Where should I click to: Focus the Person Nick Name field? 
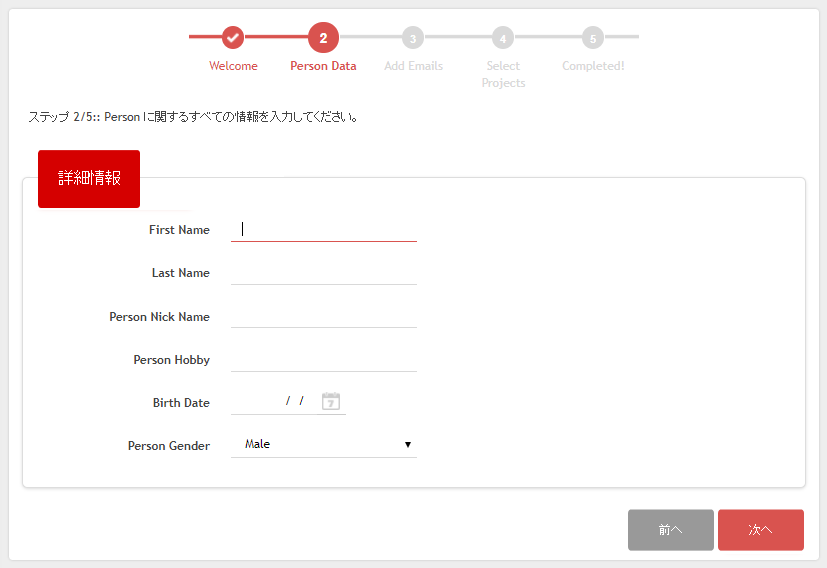324,316
